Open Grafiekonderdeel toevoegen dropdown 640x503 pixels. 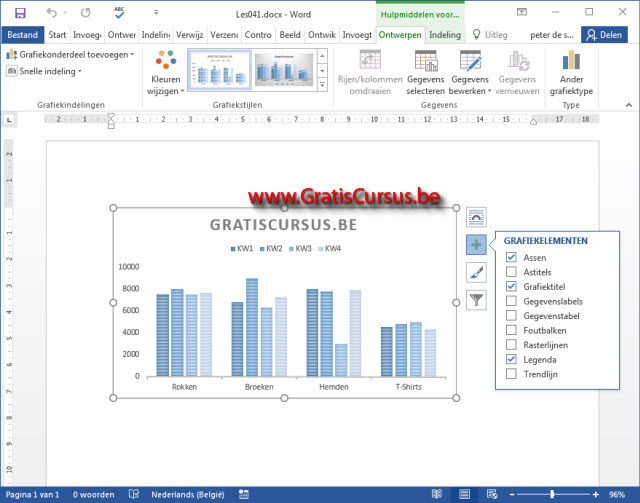(x=70, y=54)
